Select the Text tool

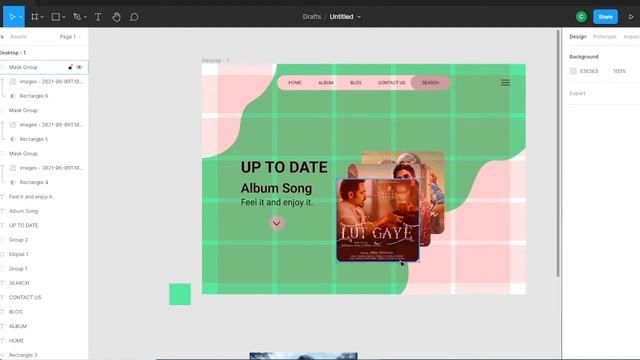[98, 17]
